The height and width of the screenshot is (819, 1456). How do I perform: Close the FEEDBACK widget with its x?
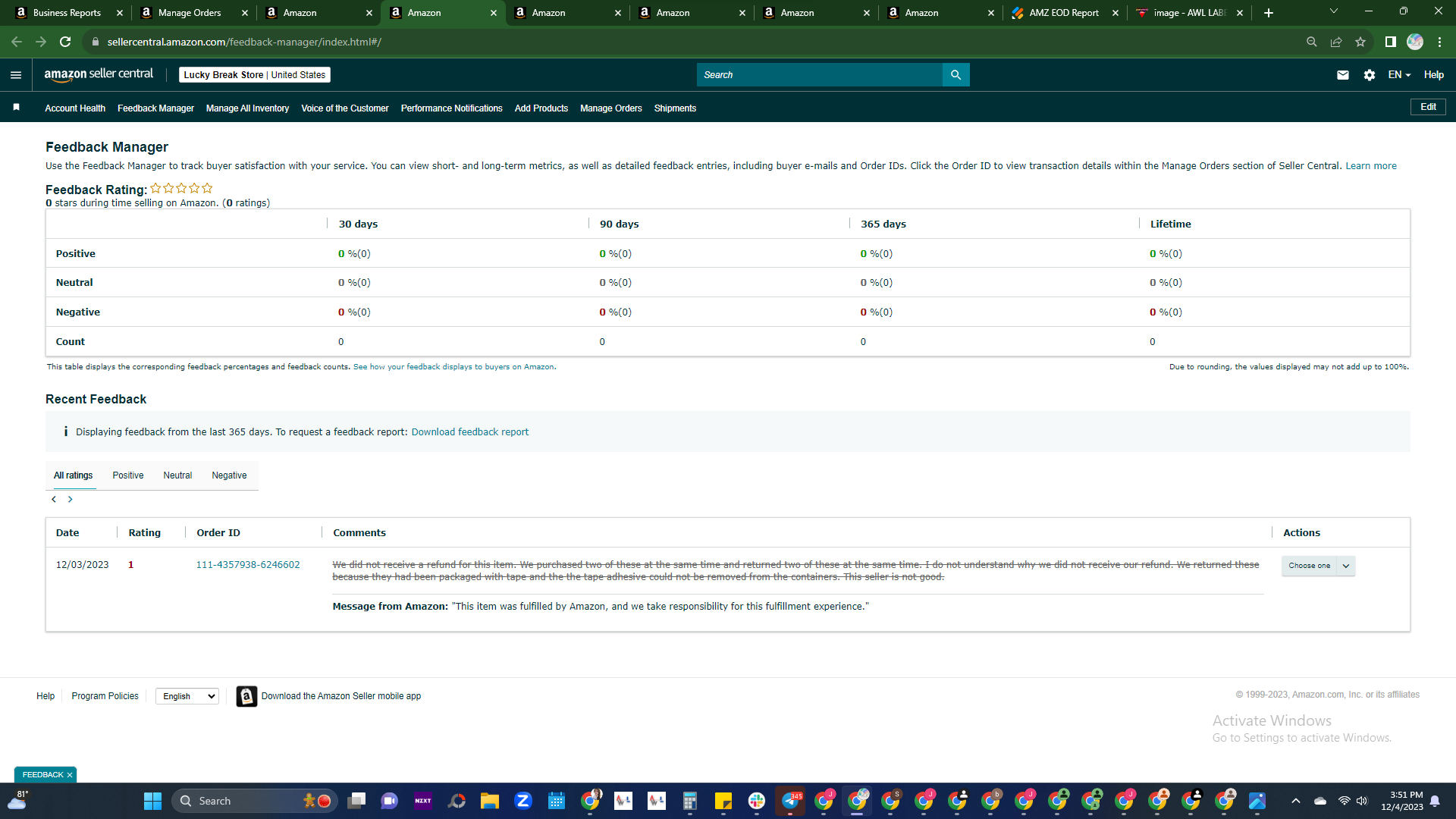tap(70, 775)
